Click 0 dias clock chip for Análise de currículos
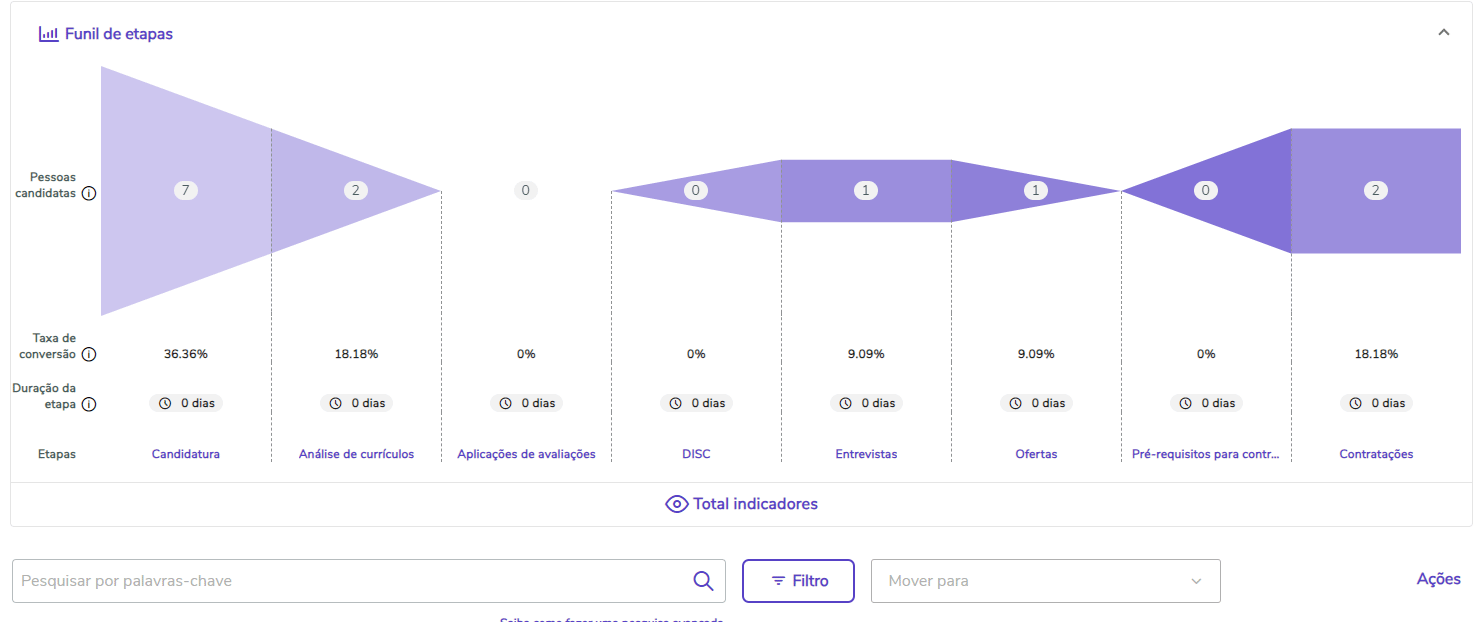1481x622 pixels. coord(356,403)
